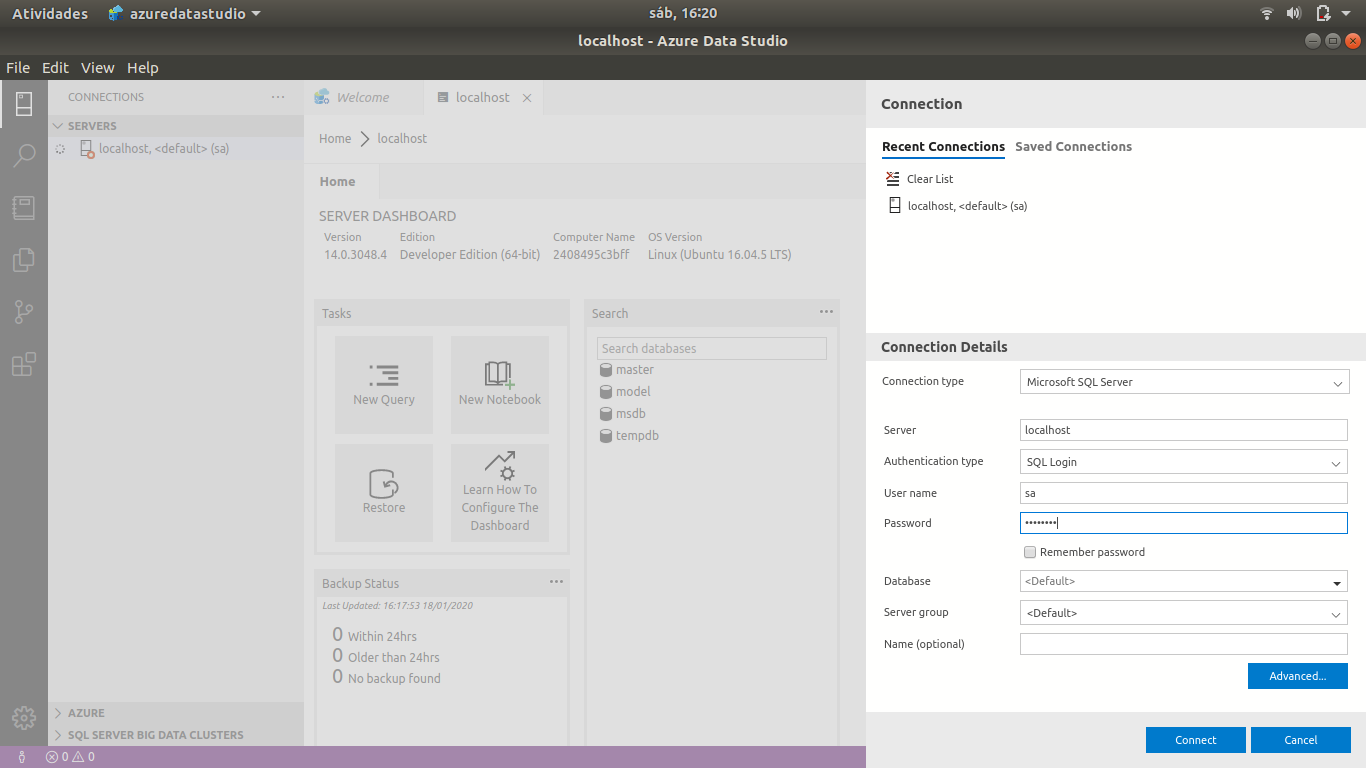This screenshot has height=768, width=1366.
Task: Click the Password input field
Action: click(1184, 523)
